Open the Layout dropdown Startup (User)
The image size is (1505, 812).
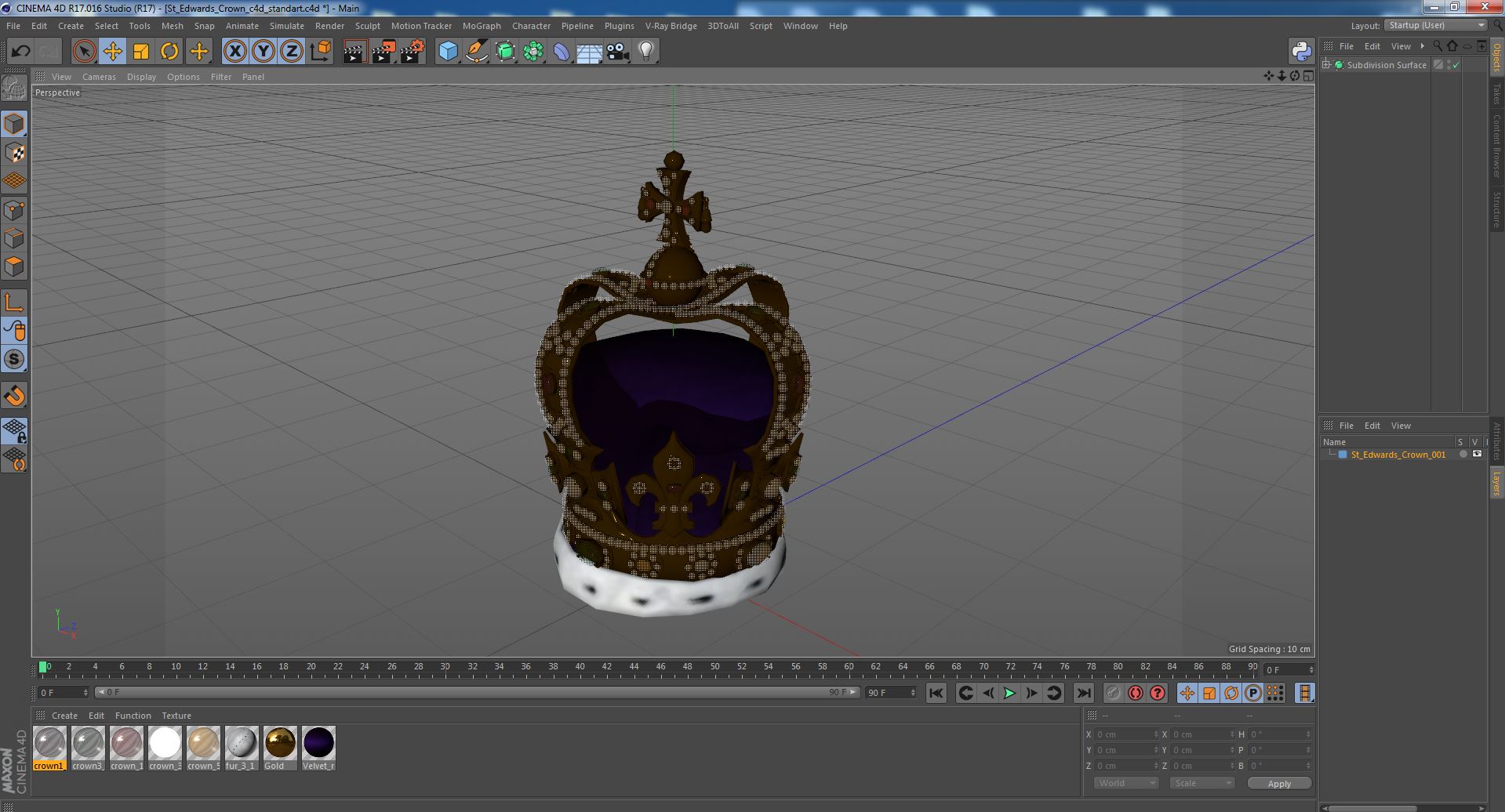1436,25
